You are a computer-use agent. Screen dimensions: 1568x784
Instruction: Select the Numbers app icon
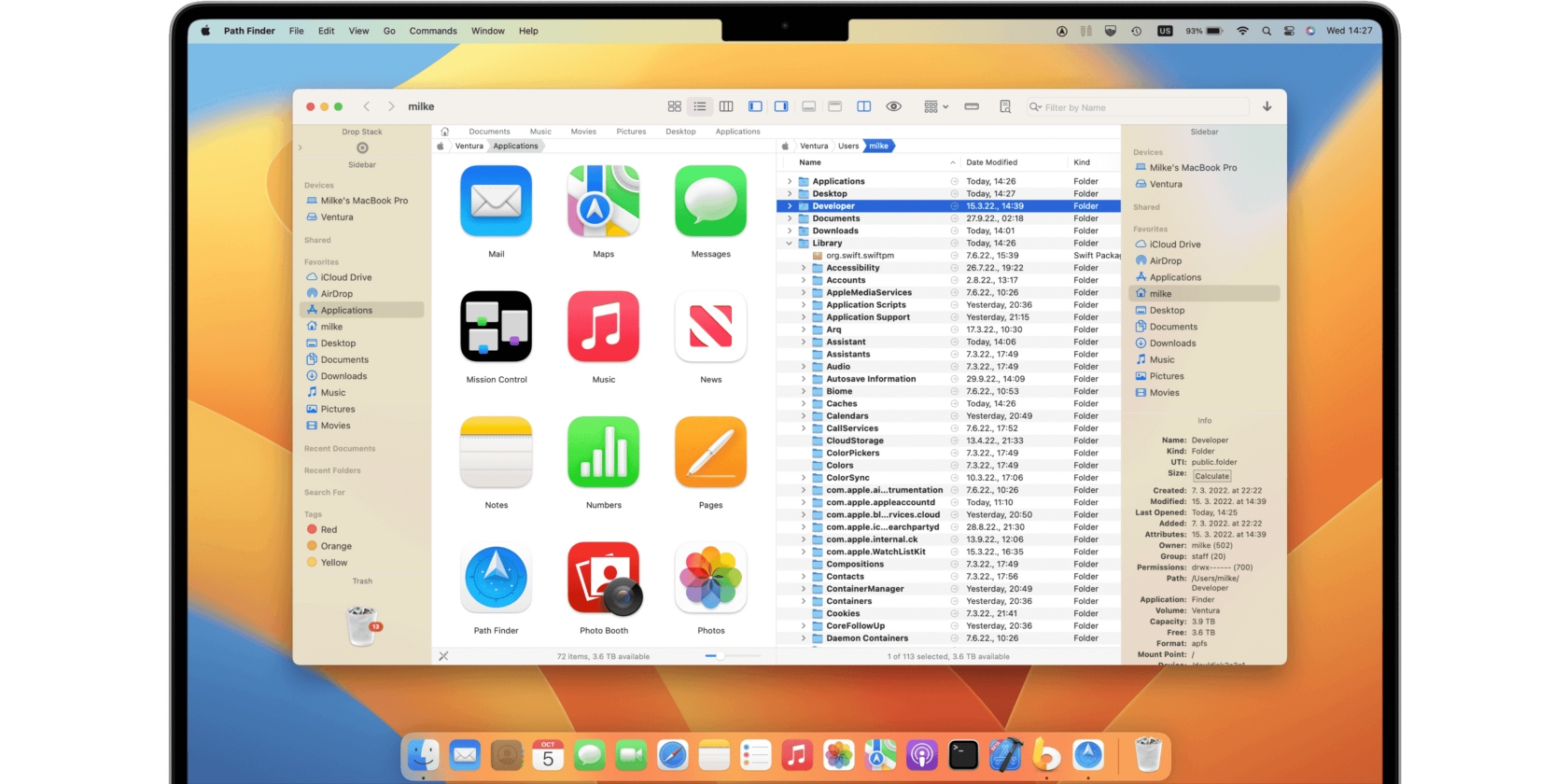(604, 452)
